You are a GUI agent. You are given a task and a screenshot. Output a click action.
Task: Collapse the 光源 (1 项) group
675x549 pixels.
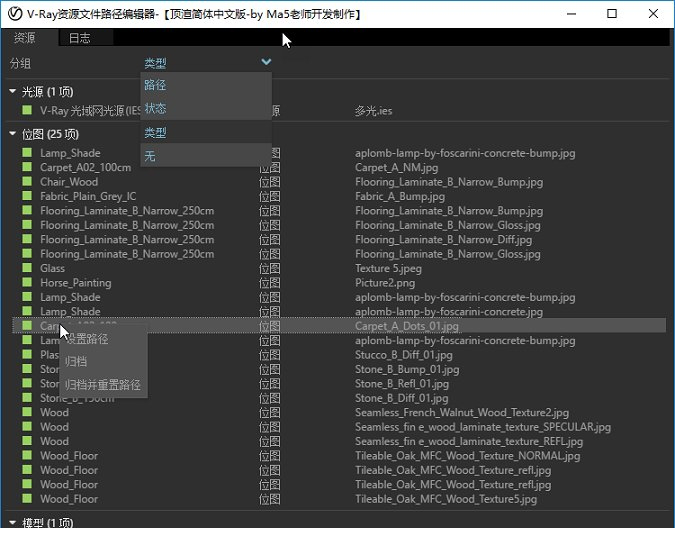12,91
